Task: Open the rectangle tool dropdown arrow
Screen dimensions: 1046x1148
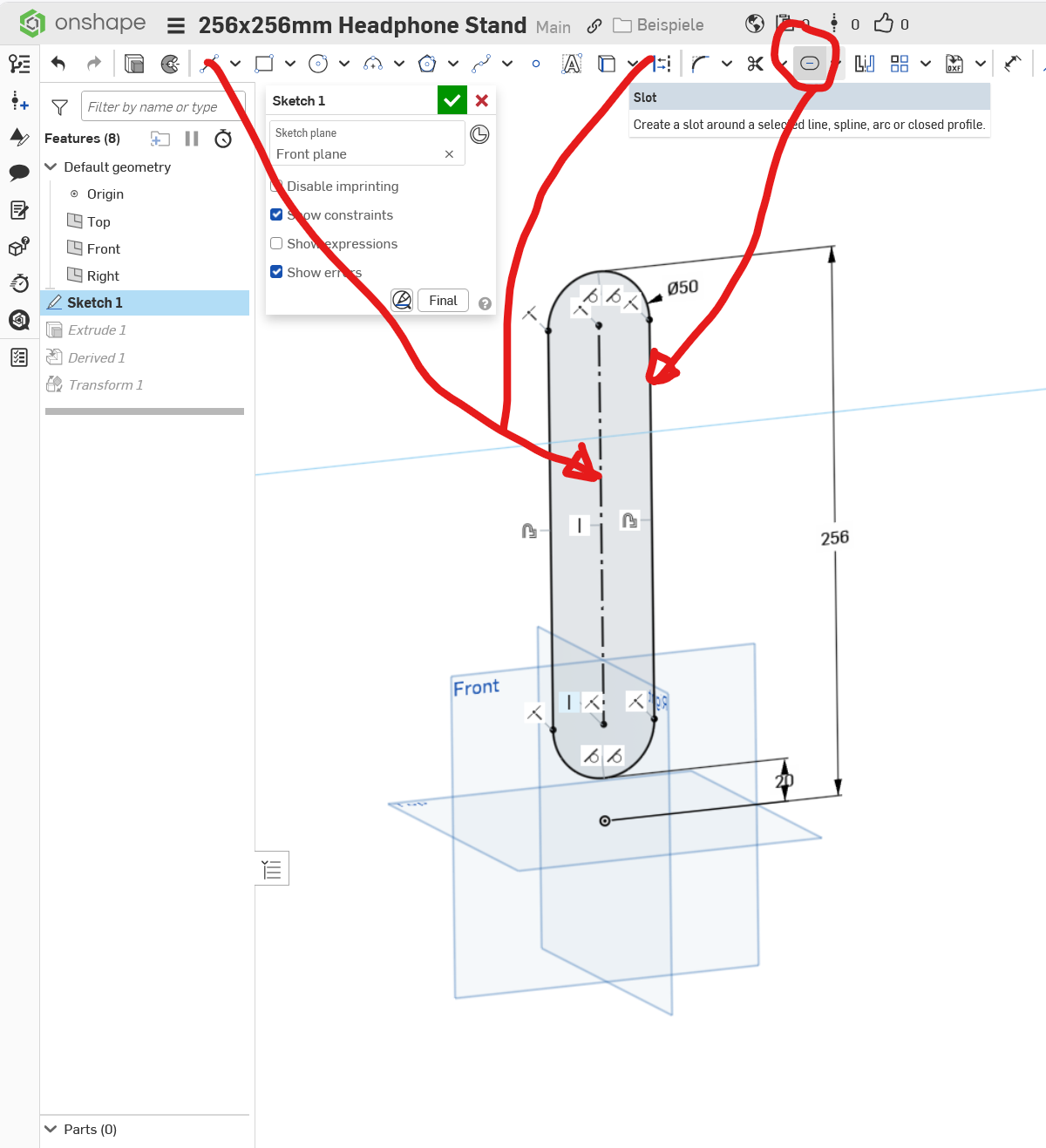Action: tap(290, 63)
